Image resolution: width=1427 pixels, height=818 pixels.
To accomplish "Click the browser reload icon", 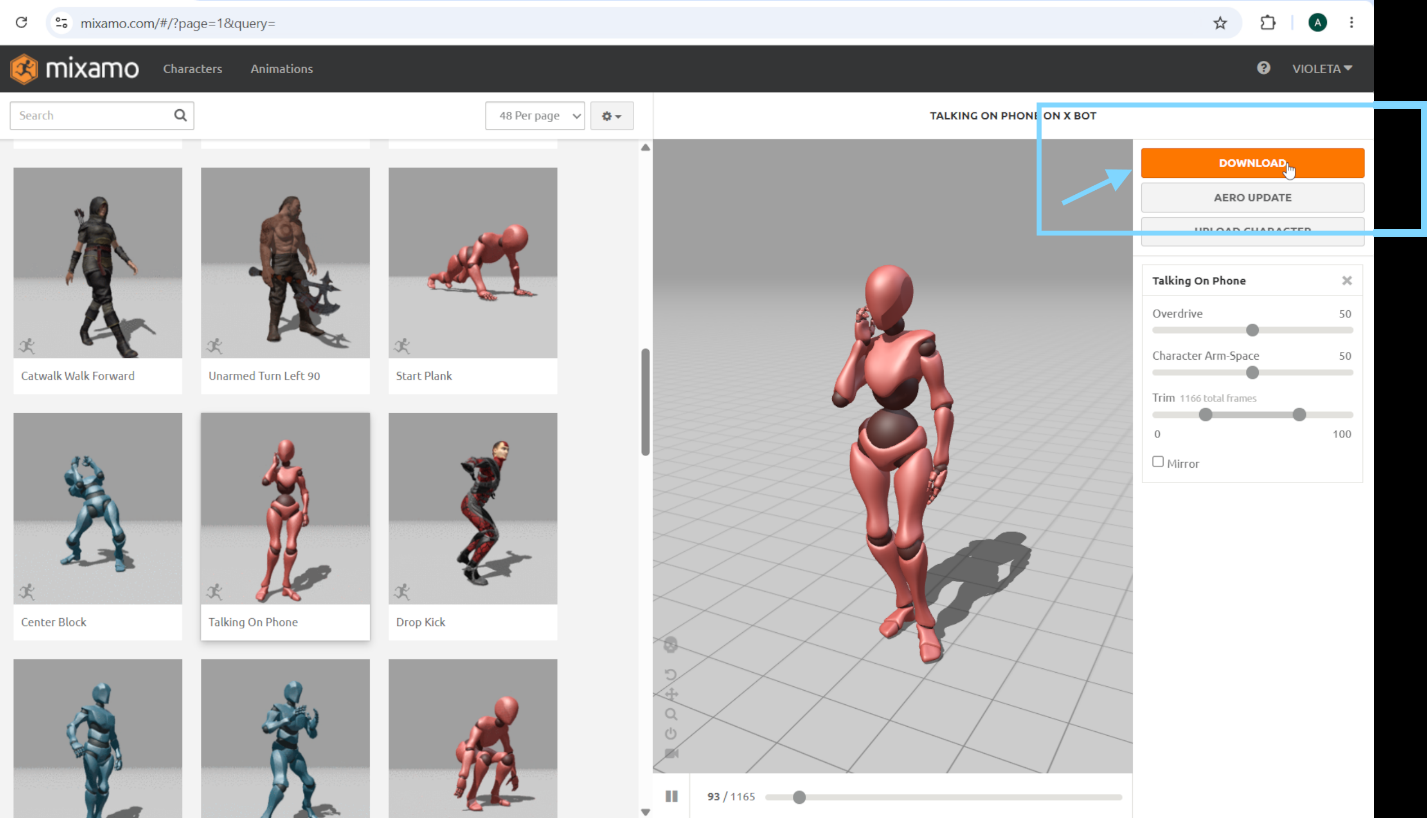I will 21,22.
